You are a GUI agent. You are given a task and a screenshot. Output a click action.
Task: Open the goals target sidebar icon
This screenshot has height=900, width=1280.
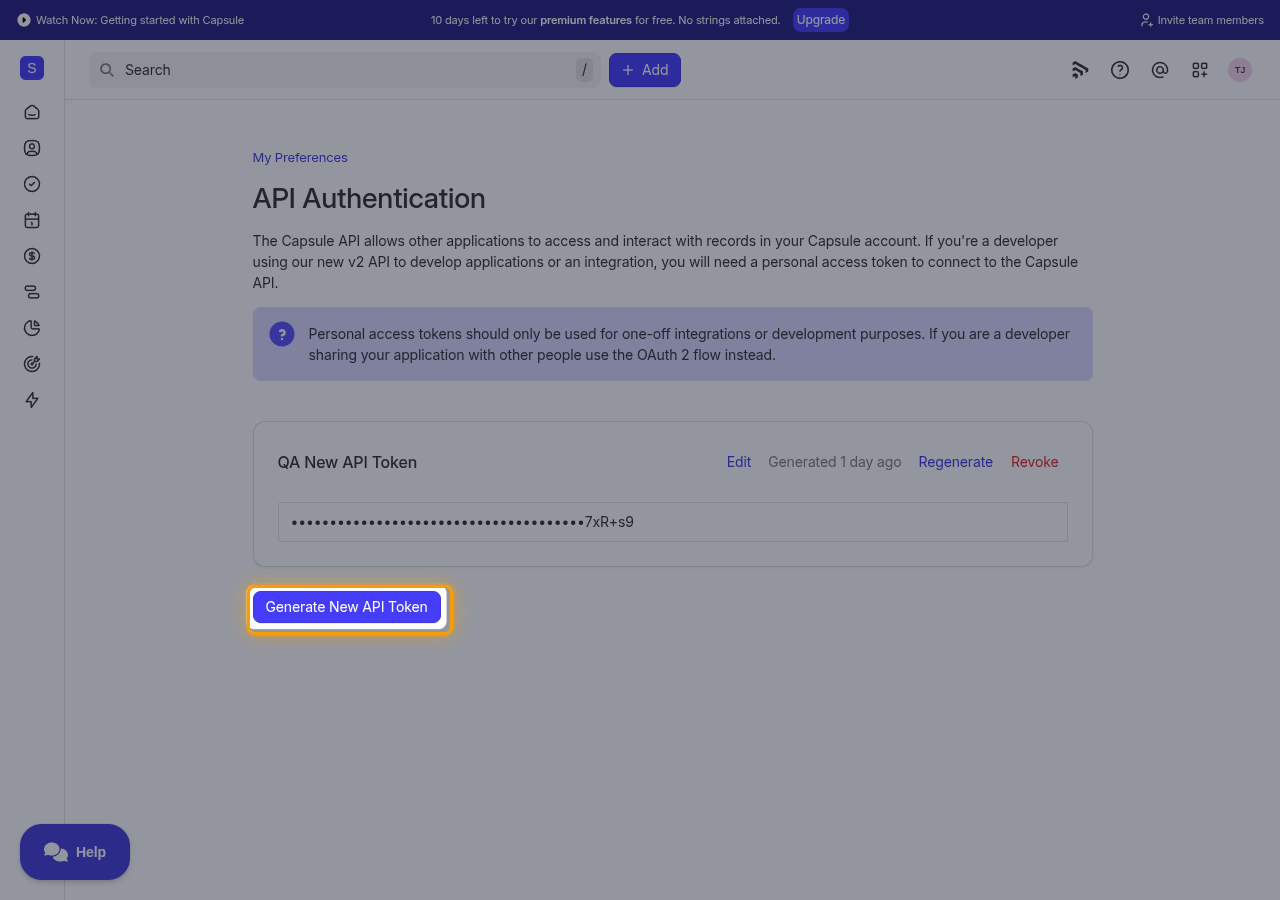tap(32, 364)
